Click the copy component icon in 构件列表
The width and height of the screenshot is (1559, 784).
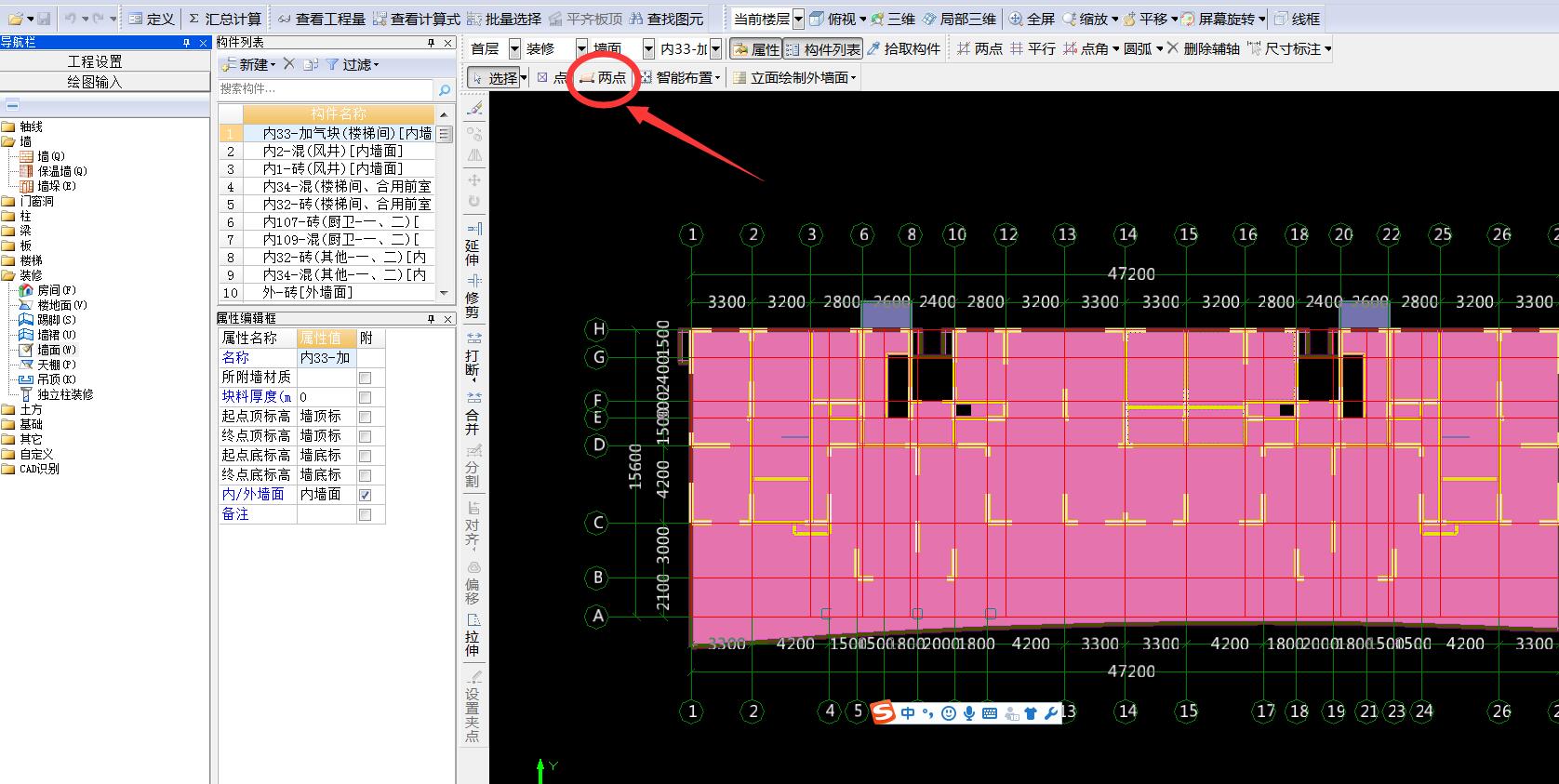click(x=311, y=64)
